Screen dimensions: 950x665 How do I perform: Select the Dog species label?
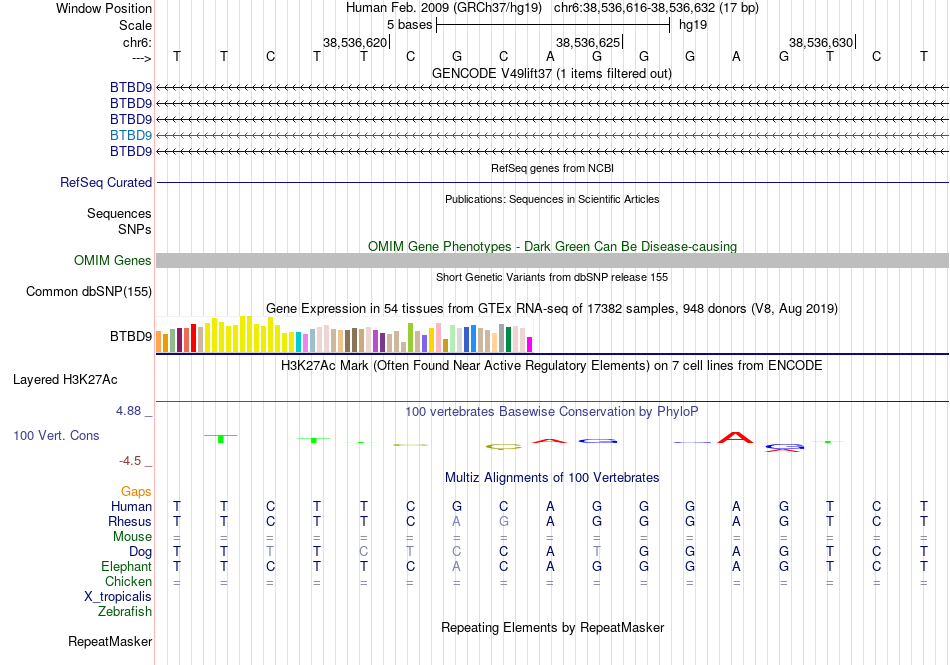(x=141, y=551)
